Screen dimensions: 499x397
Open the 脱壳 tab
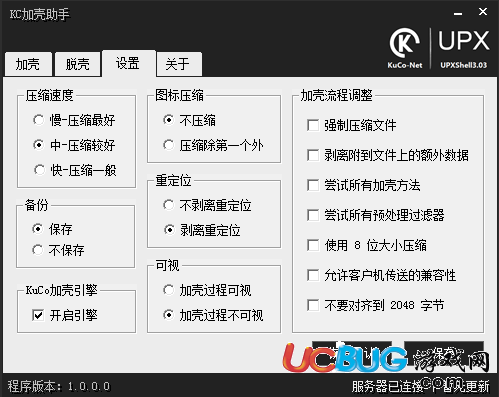(78, 64)
